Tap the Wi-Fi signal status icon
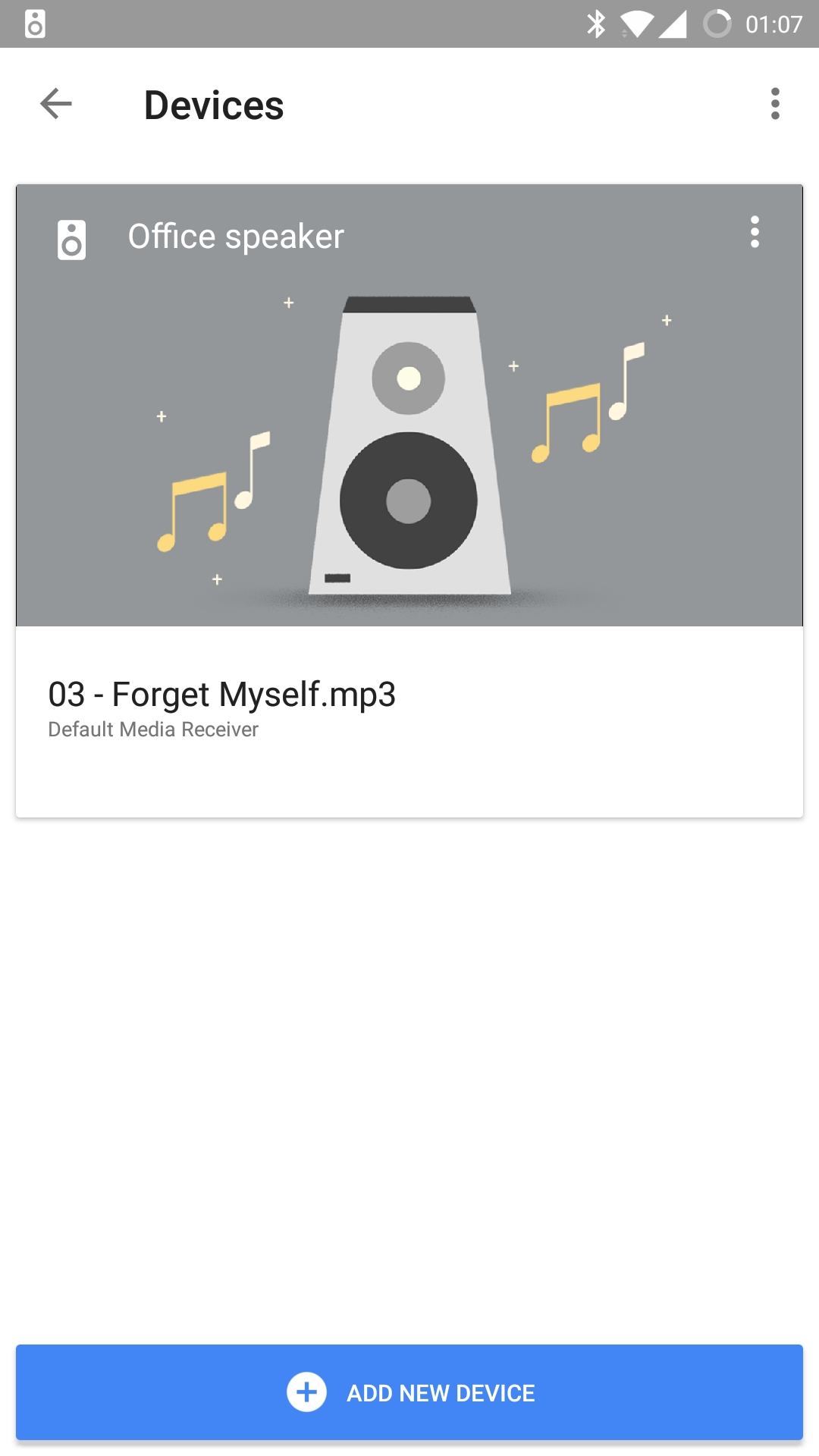This screenshot has width=819, height=1456. (x=636, y=24)
